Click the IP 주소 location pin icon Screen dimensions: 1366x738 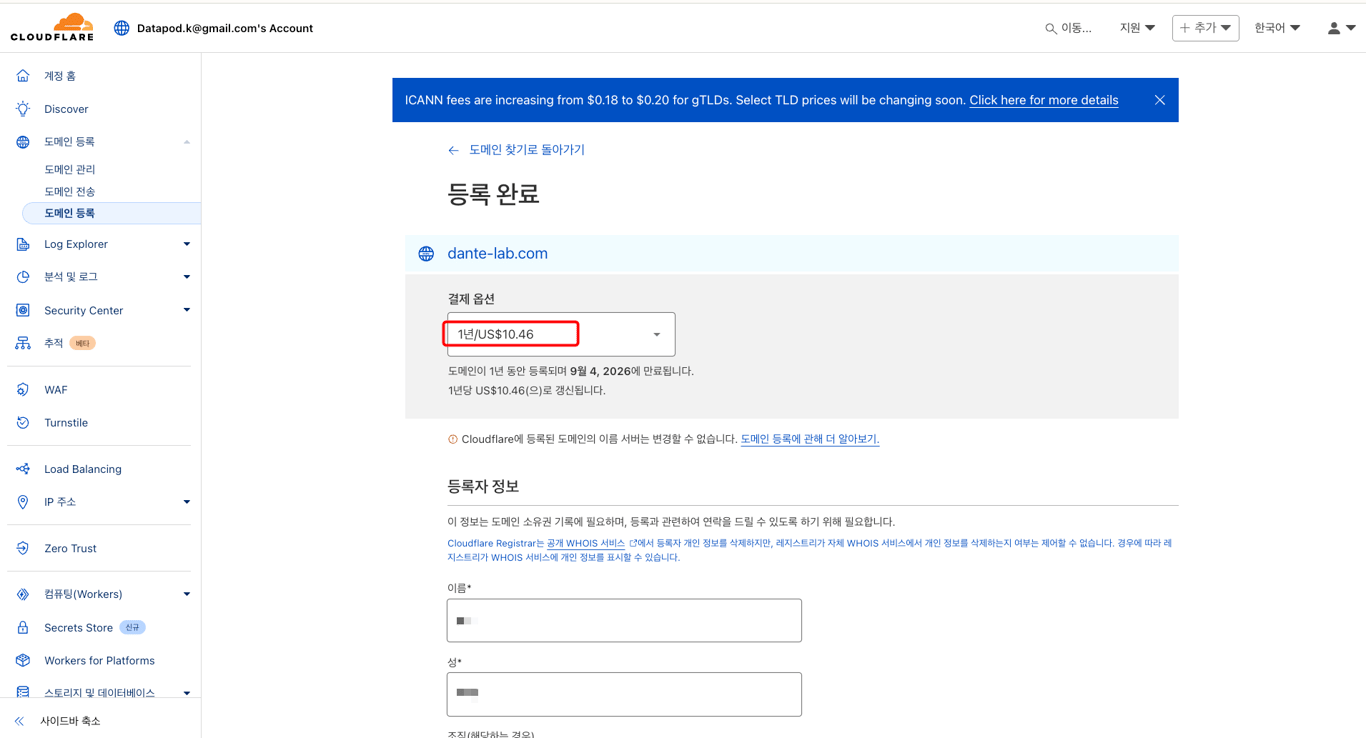point(23,502)
